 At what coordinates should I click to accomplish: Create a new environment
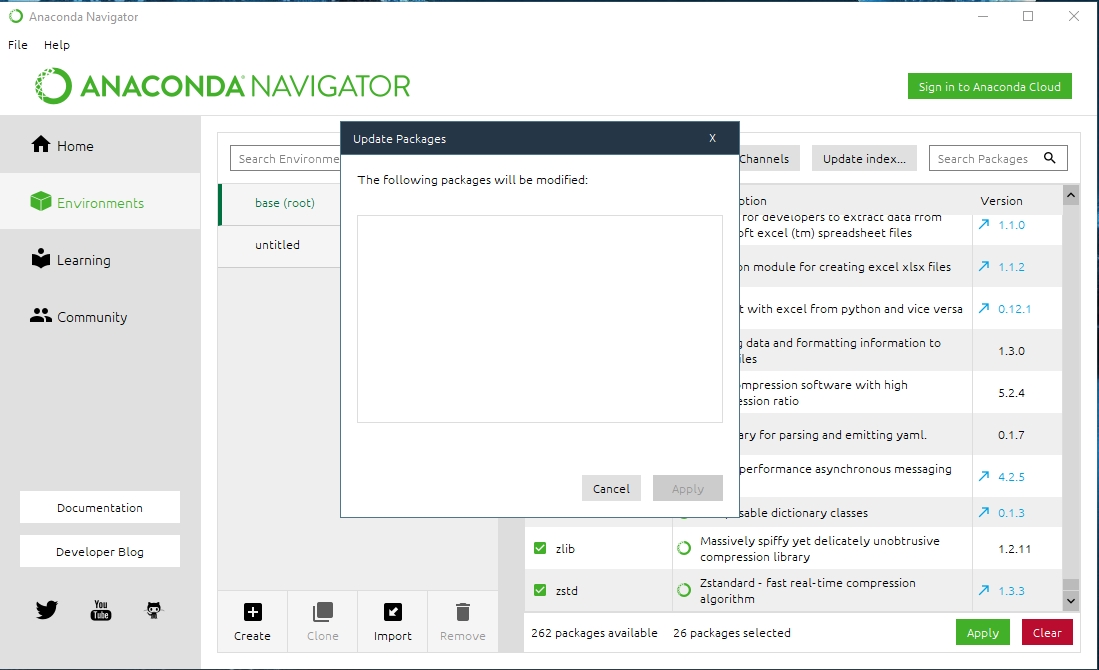coord(252,621)
